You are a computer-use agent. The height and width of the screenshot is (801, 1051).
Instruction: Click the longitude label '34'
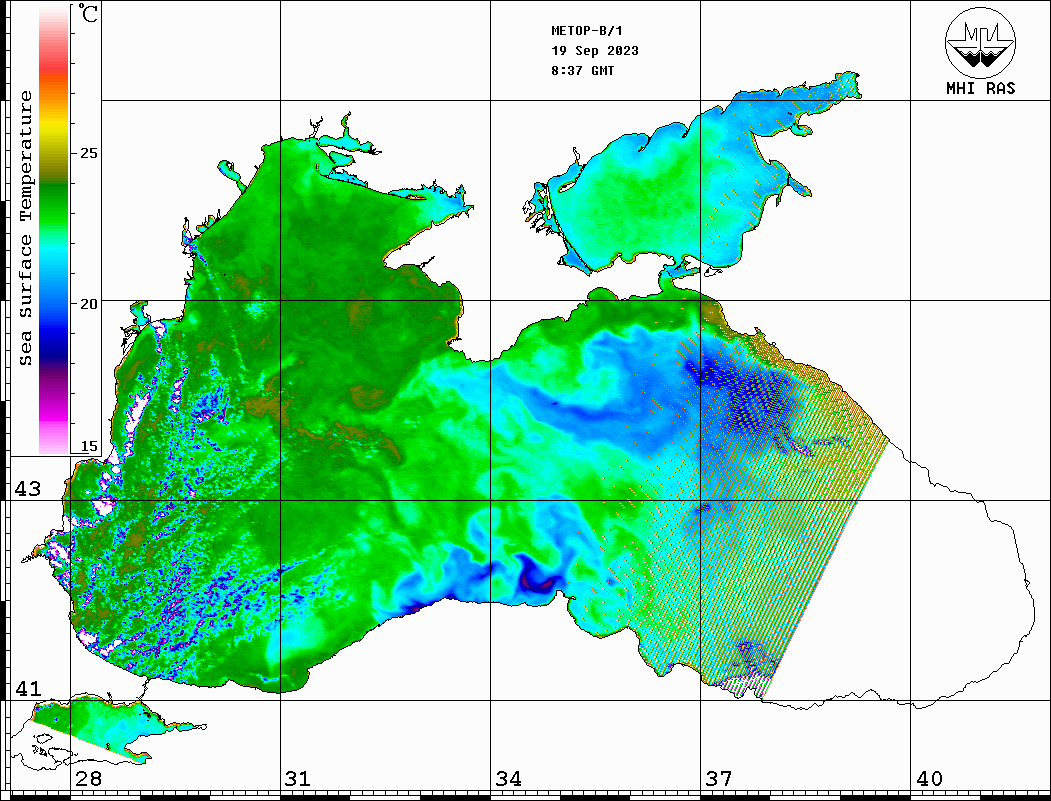509,779
